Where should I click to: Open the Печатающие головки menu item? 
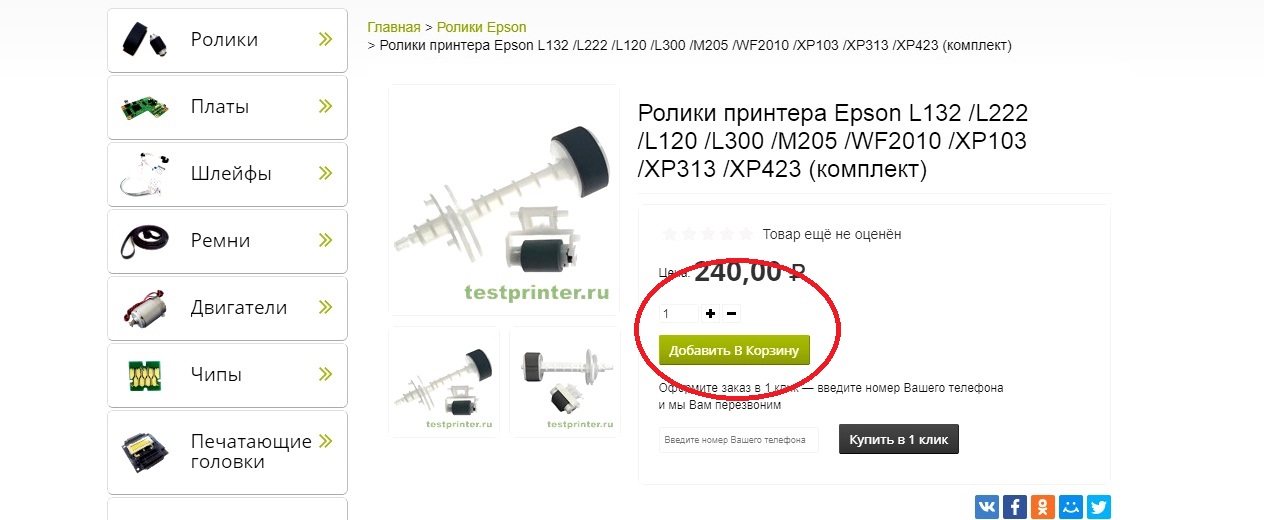(x=227, y=452)
